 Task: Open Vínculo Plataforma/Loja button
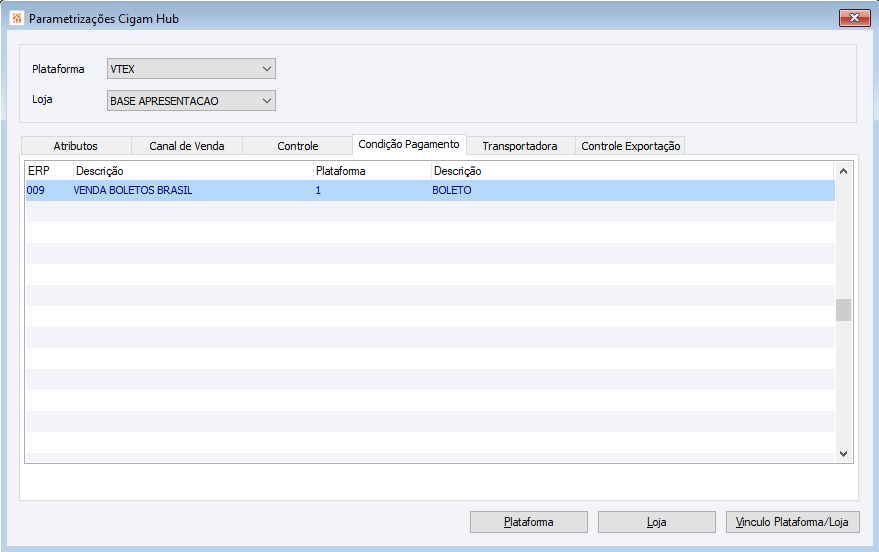(792, 522)
